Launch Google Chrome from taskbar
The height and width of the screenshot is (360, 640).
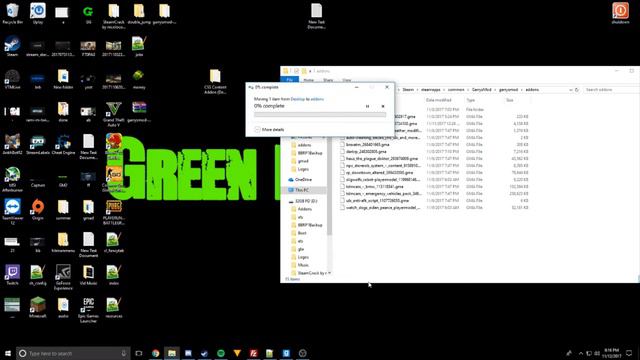(x=156, y=353)
